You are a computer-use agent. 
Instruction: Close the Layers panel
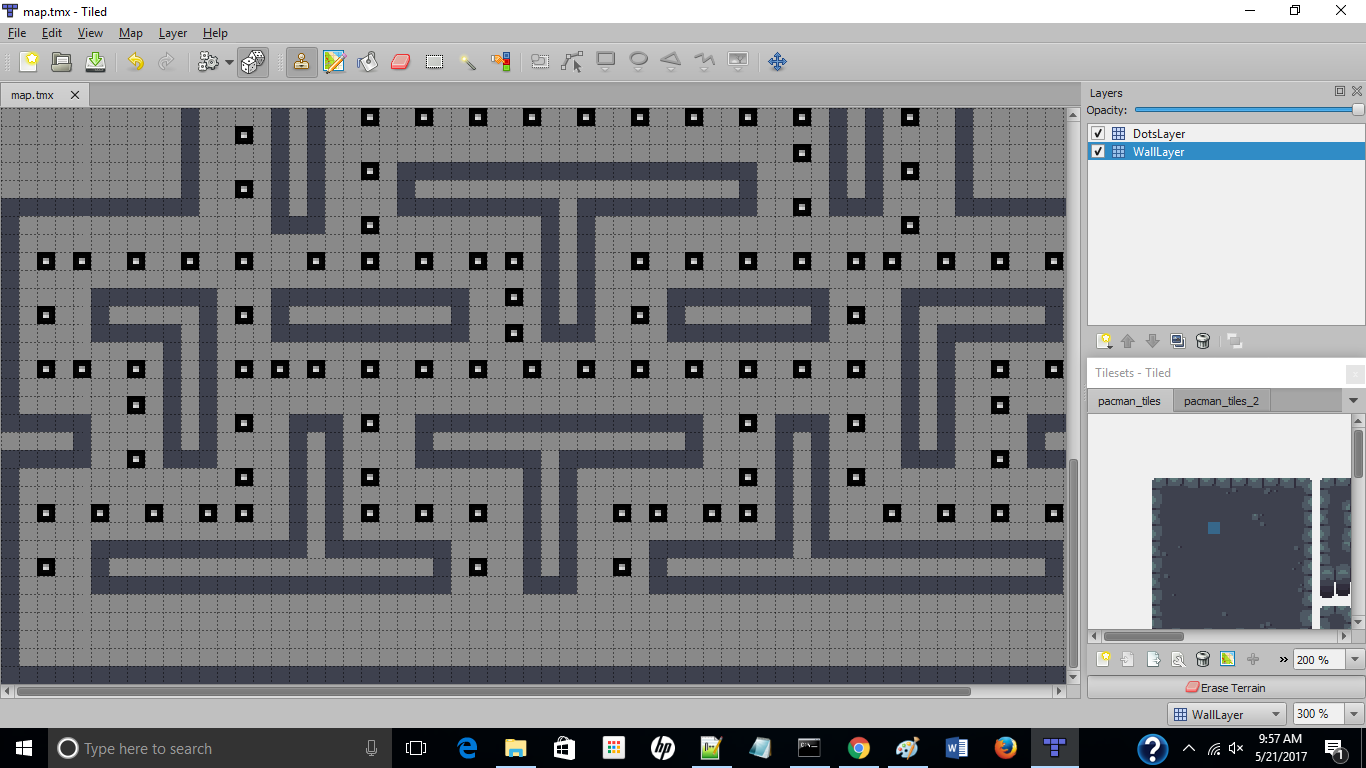point(1356,91)
